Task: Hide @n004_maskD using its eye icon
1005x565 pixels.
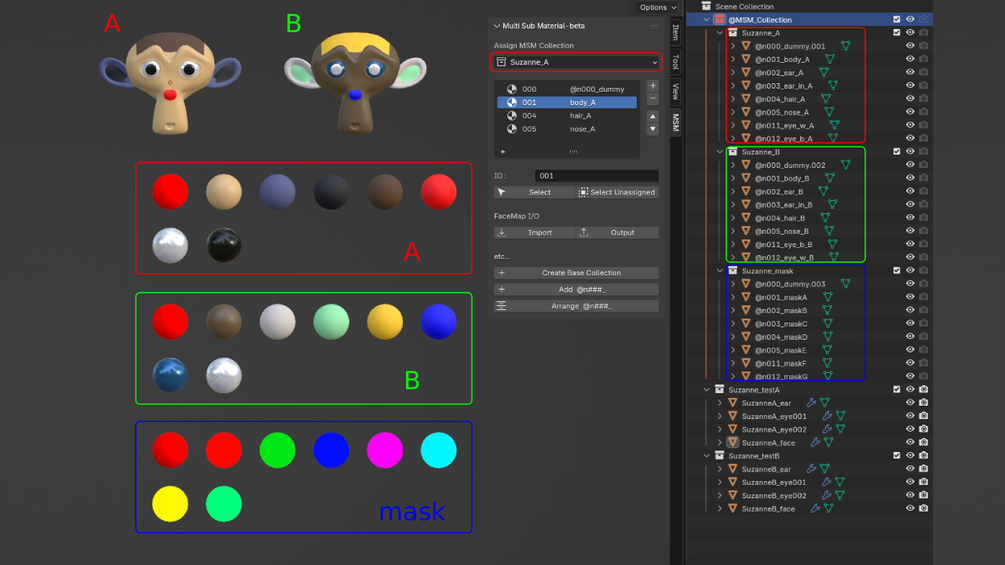Action: click(x=909, y=336)
